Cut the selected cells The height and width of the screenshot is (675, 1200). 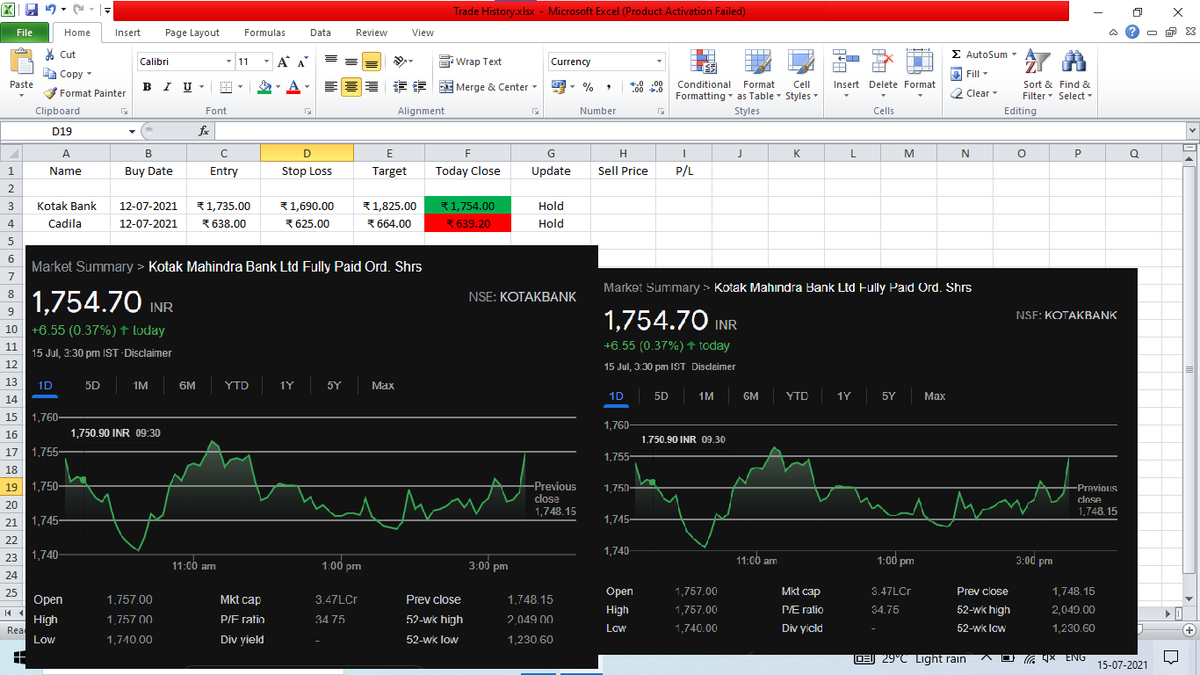[x=60, y=55]
